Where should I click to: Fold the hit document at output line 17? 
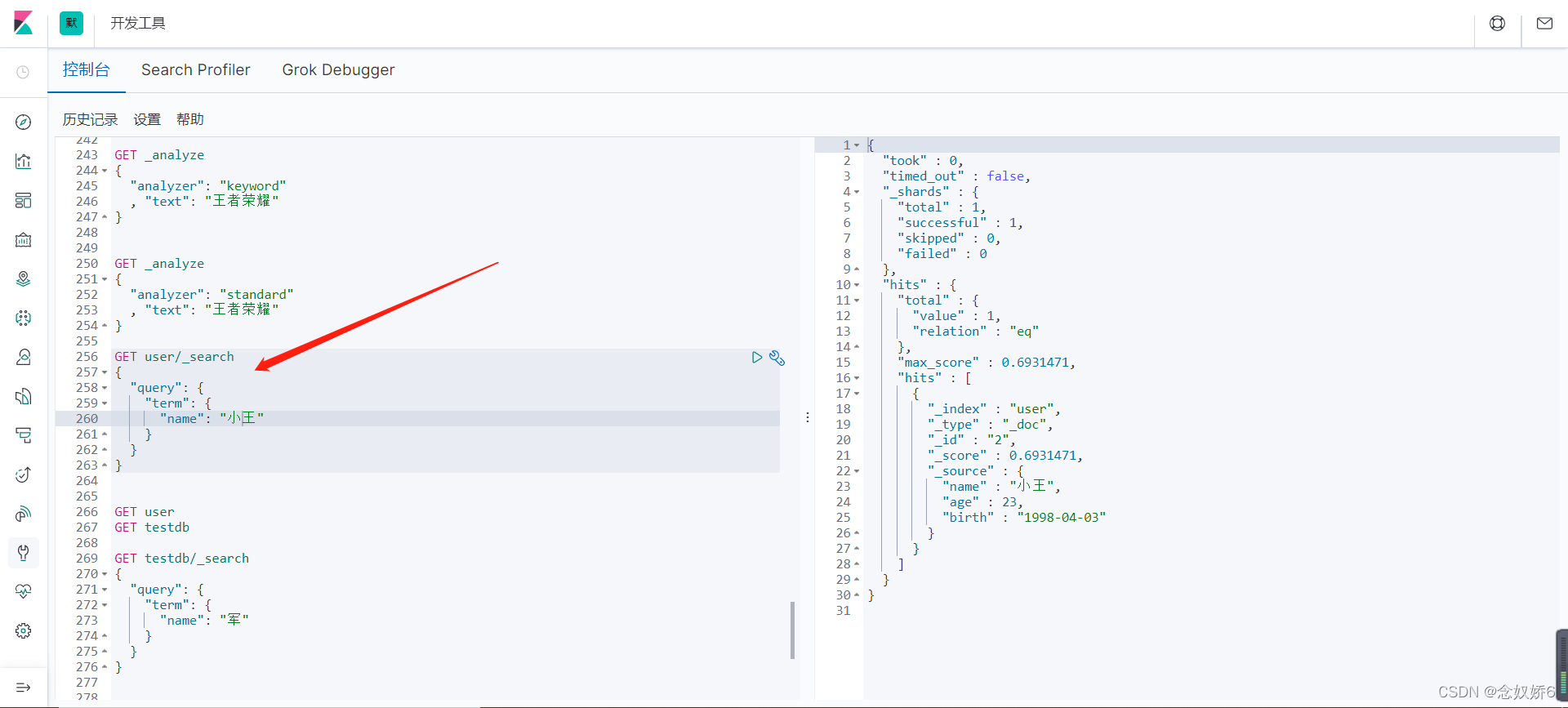point(857,394)
